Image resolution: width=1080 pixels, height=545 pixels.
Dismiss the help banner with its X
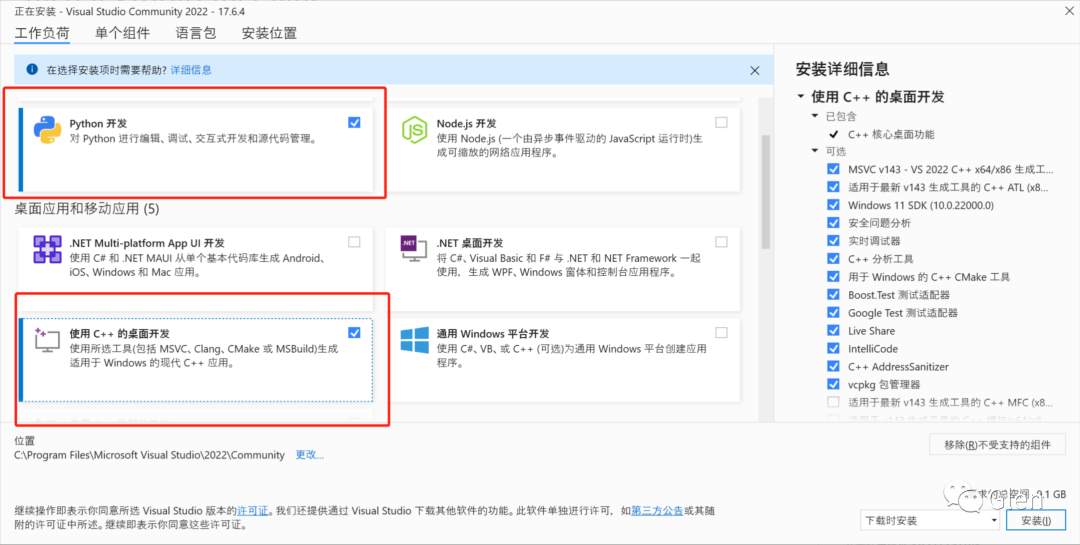[x=755, y=70]
